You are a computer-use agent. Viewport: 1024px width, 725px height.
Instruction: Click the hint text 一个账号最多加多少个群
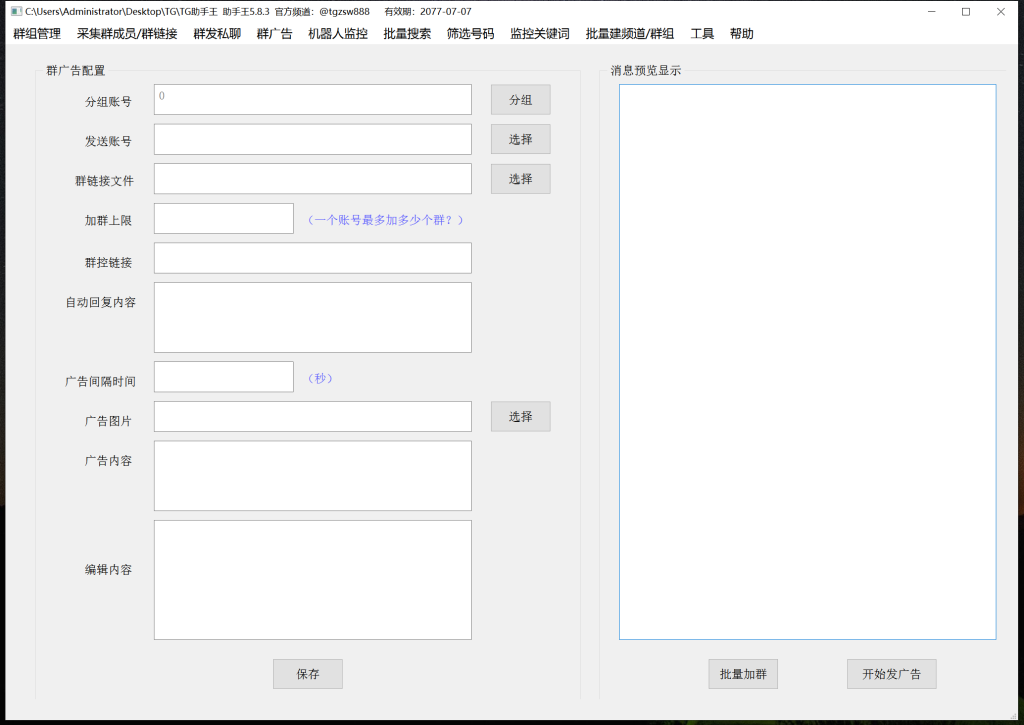pos(385,220)
